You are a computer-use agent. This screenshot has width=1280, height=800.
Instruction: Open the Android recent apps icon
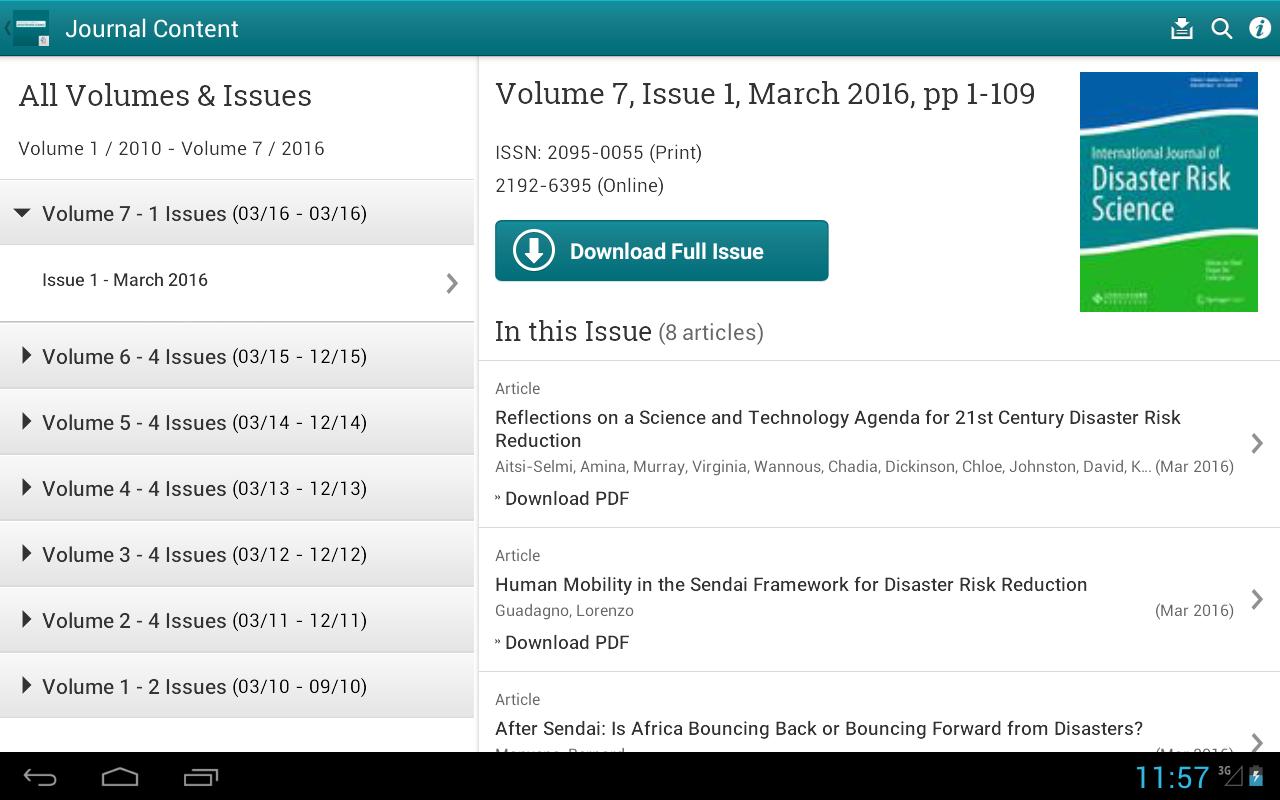click(x=201, y=777)
